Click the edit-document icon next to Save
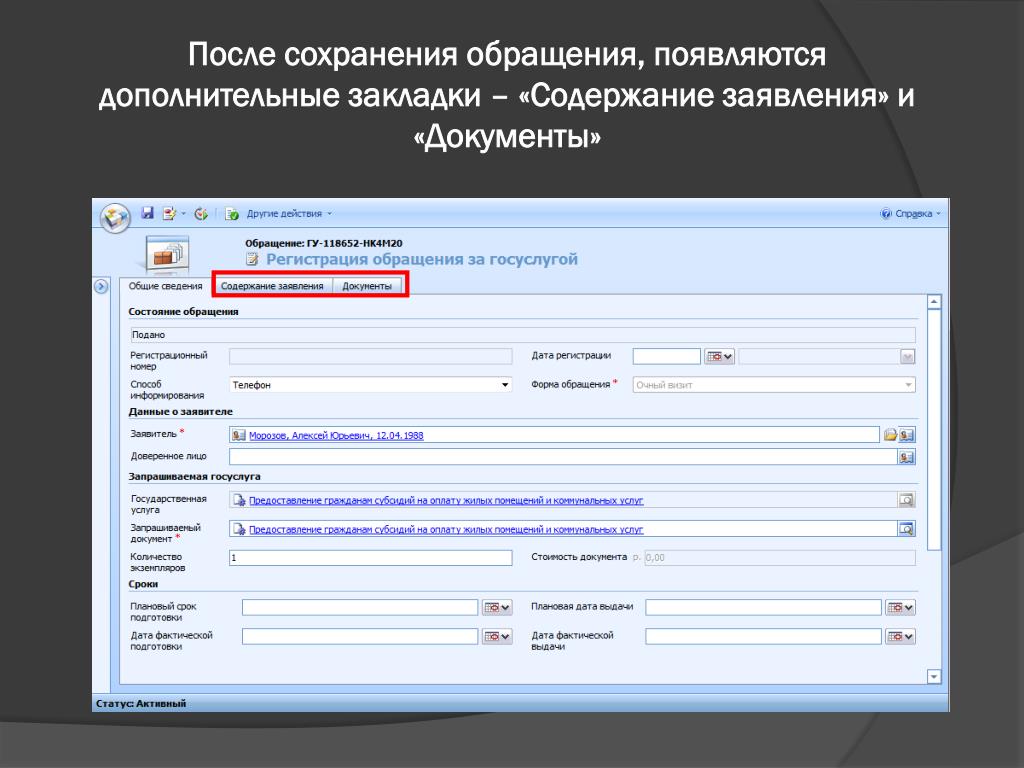Screen dimensions: 1024x768 point(169,214)
